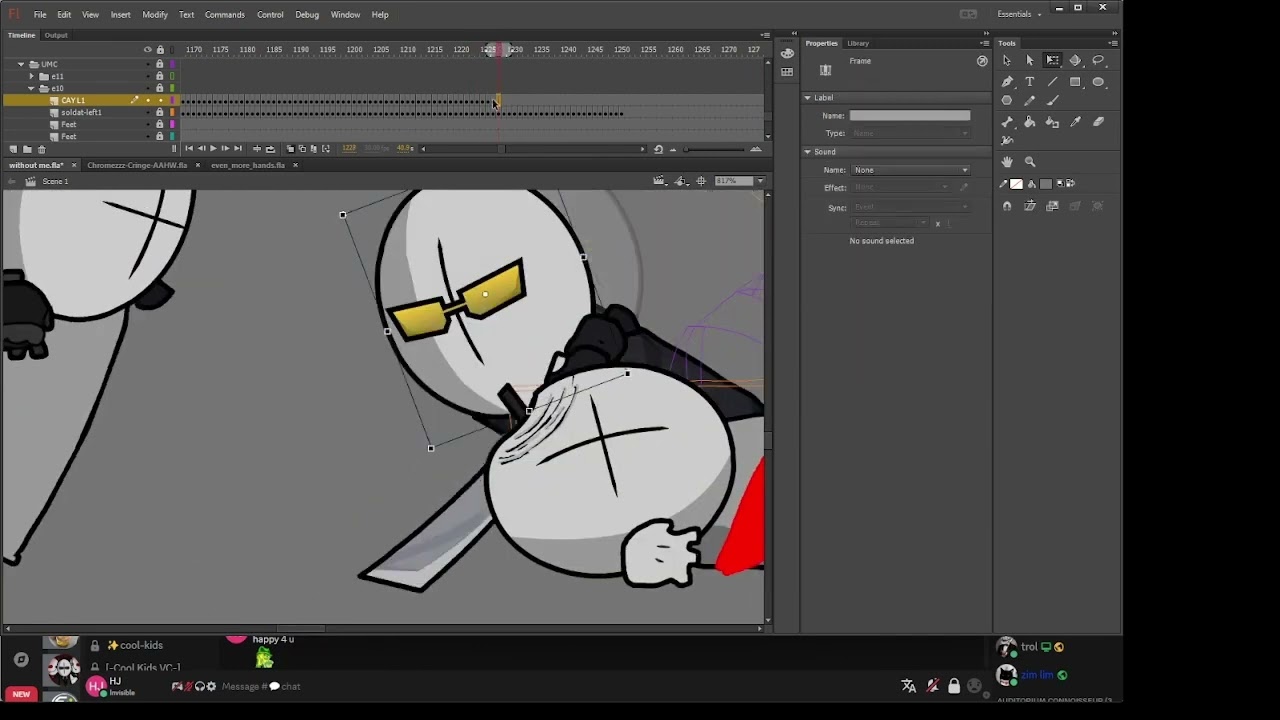The height and width of the screenshot is (720, 1280).
Task: Unlock the soldat-left1 layer
Action: [x=159, y=112]
